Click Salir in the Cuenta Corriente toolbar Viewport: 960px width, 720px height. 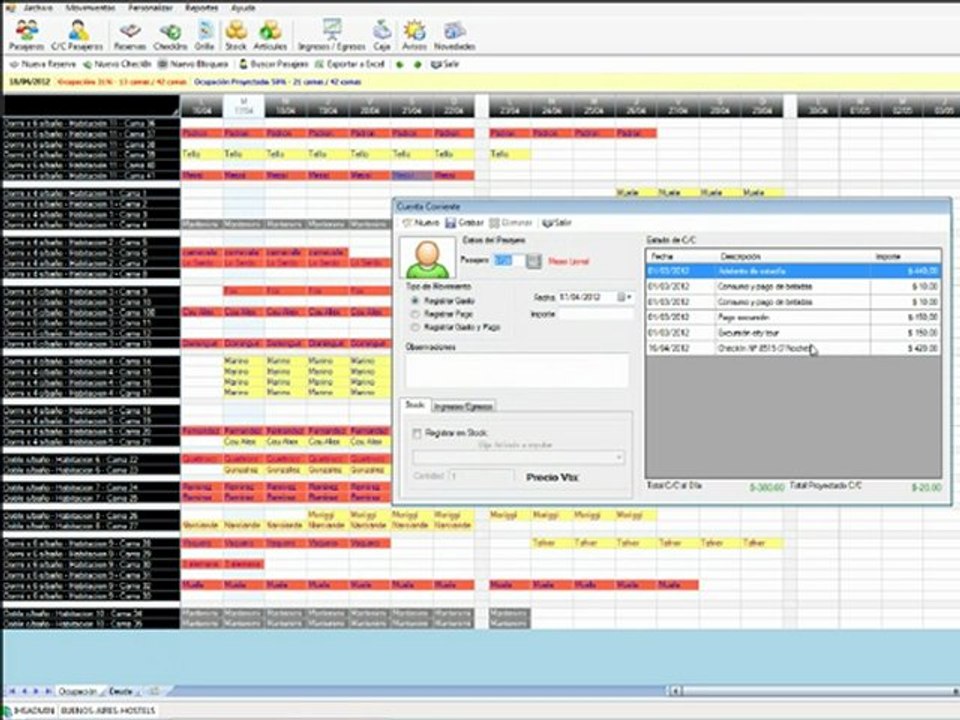[557, 223]
